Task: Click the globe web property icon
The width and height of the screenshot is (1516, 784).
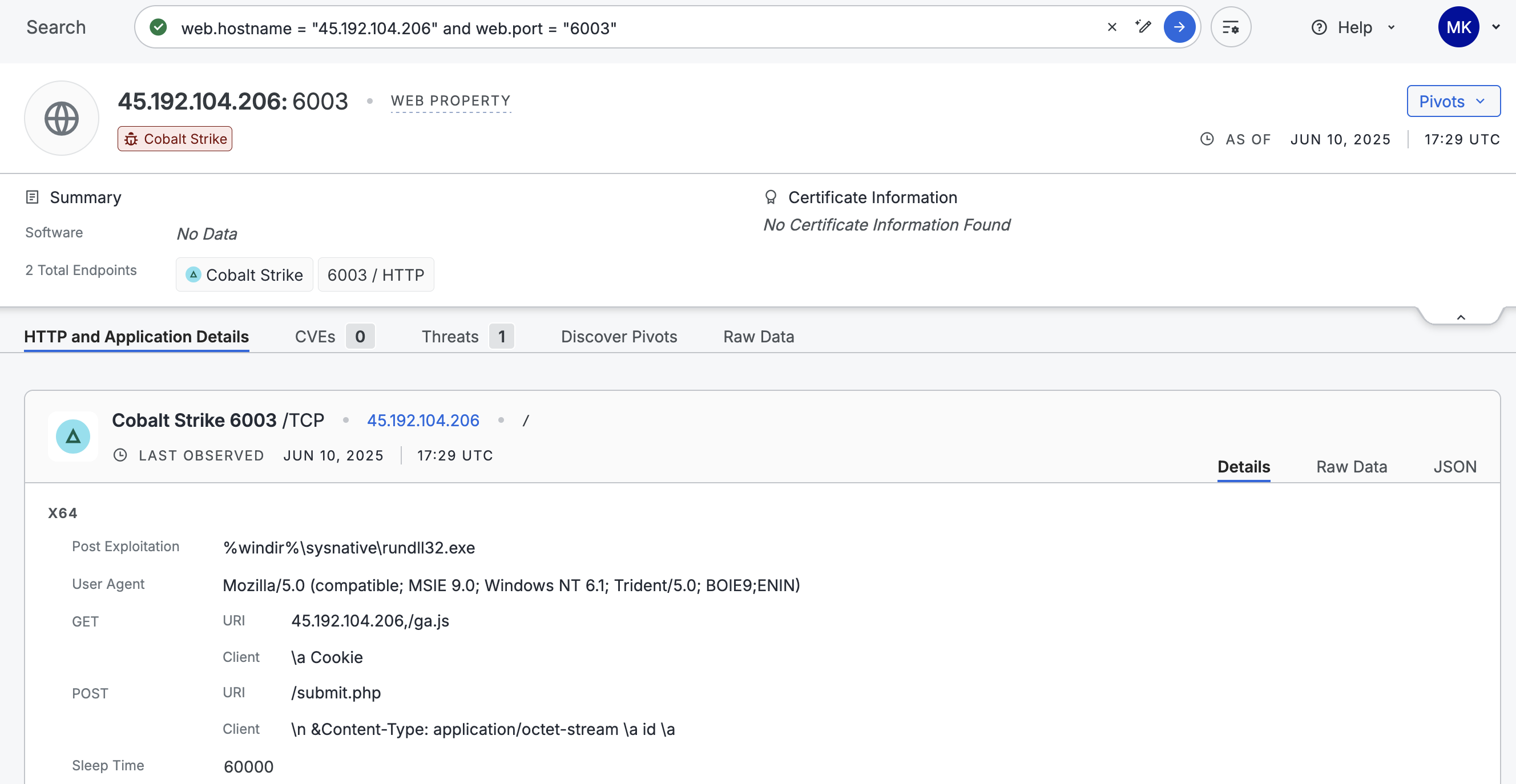Action: [x=62, y=118]
